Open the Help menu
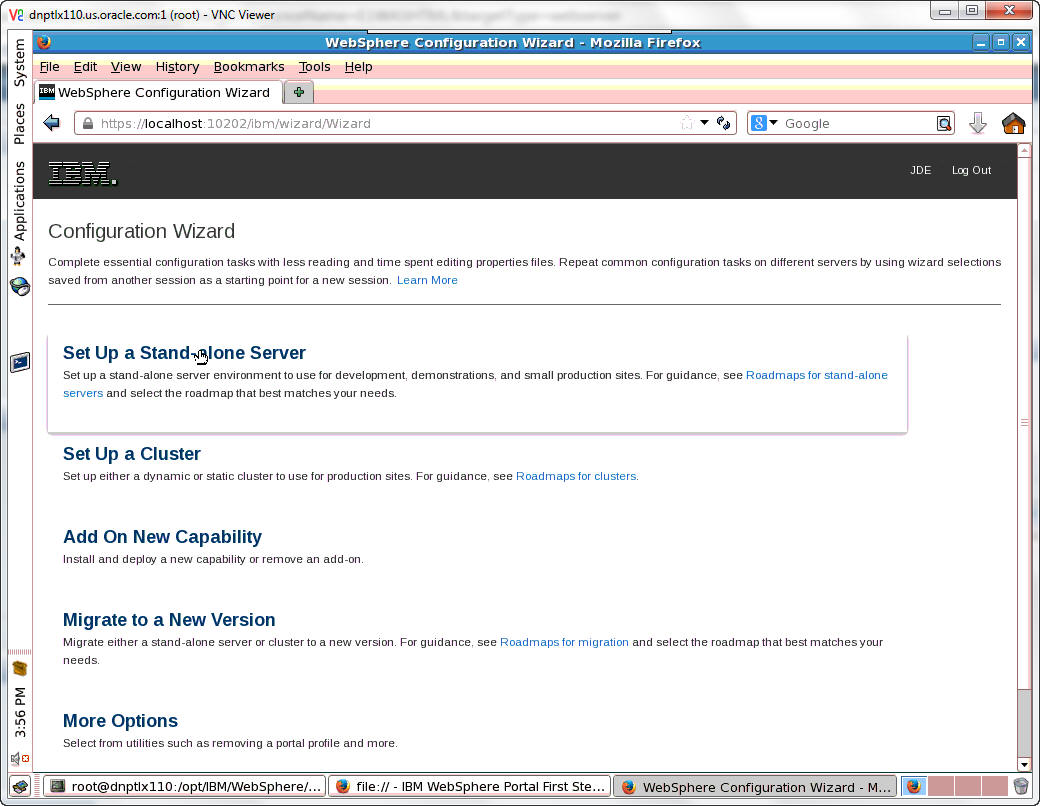This screenshot has height=806, width=1040. (x=358, y=67)
